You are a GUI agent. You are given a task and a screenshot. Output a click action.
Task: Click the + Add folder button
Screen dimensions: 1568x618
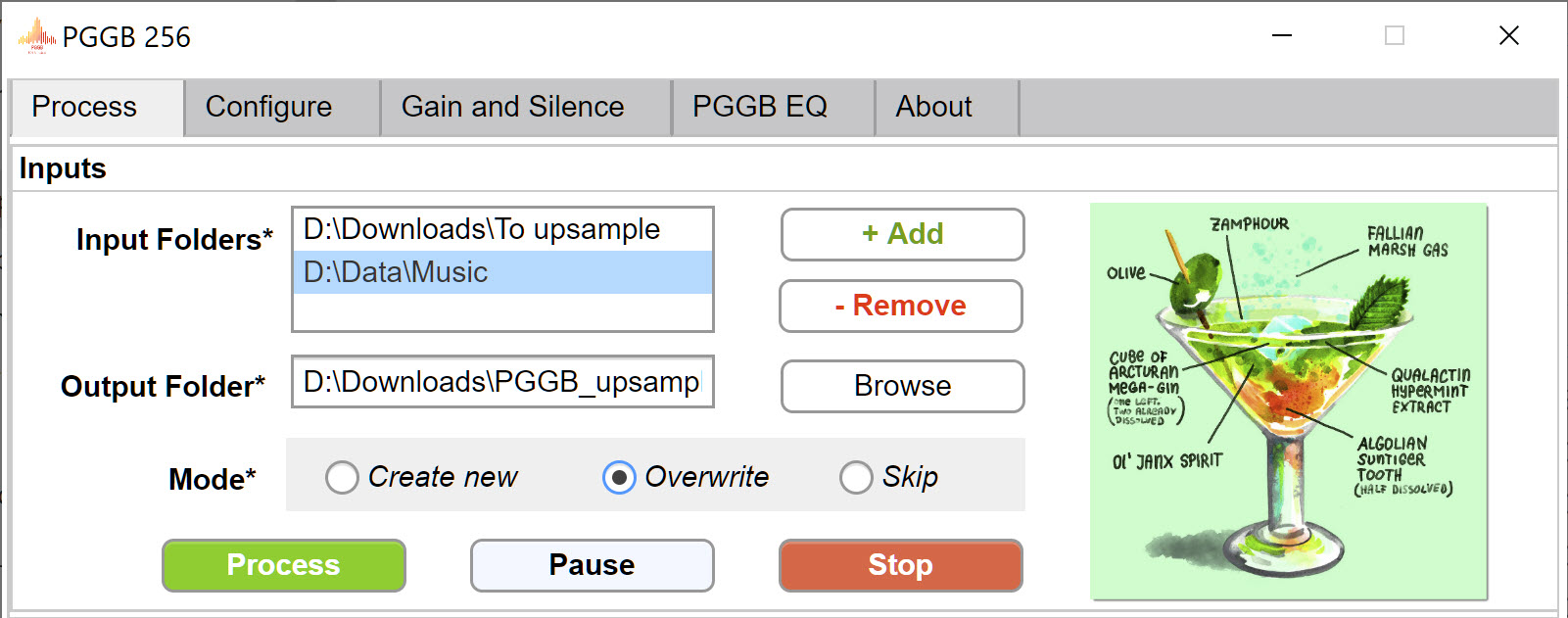point(903,234)
